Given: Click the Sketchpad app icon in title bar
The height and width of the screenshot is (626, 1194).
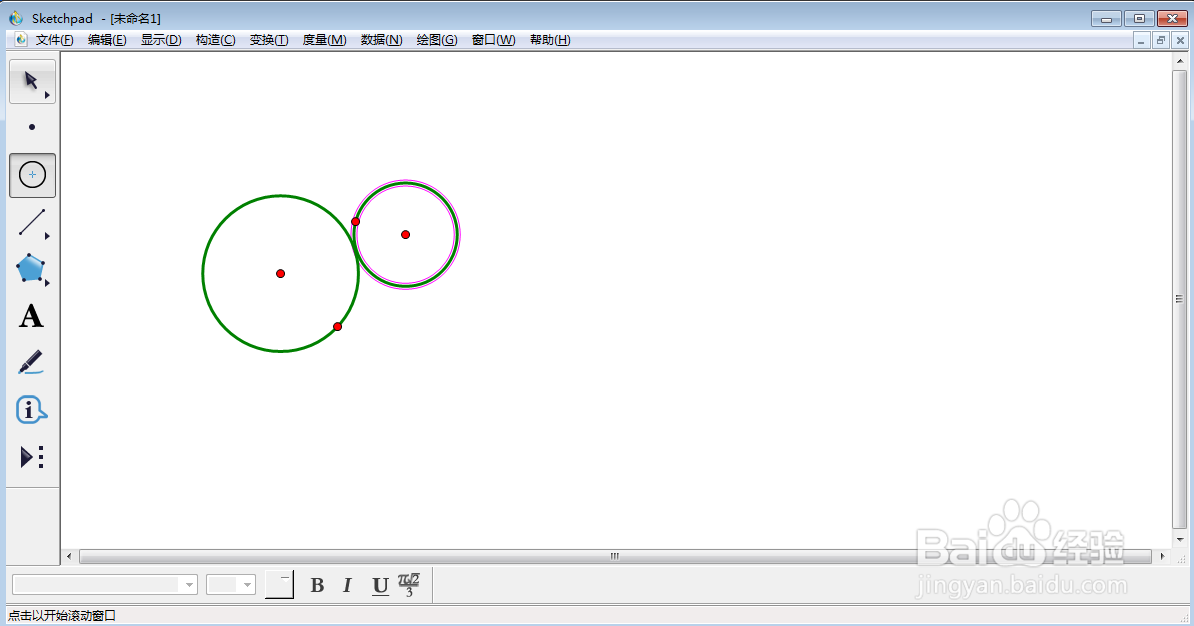Looking at the screenshot, I should [x=16, y=18].
